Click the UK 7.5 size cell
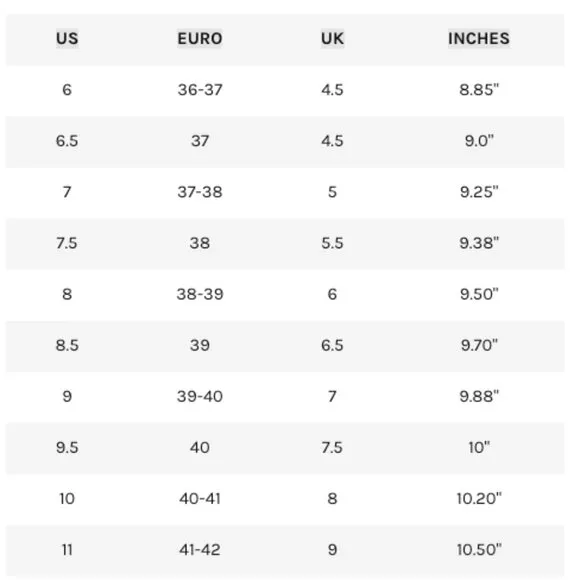This screenshot has height=580, width=580. [x=332, y=447]
